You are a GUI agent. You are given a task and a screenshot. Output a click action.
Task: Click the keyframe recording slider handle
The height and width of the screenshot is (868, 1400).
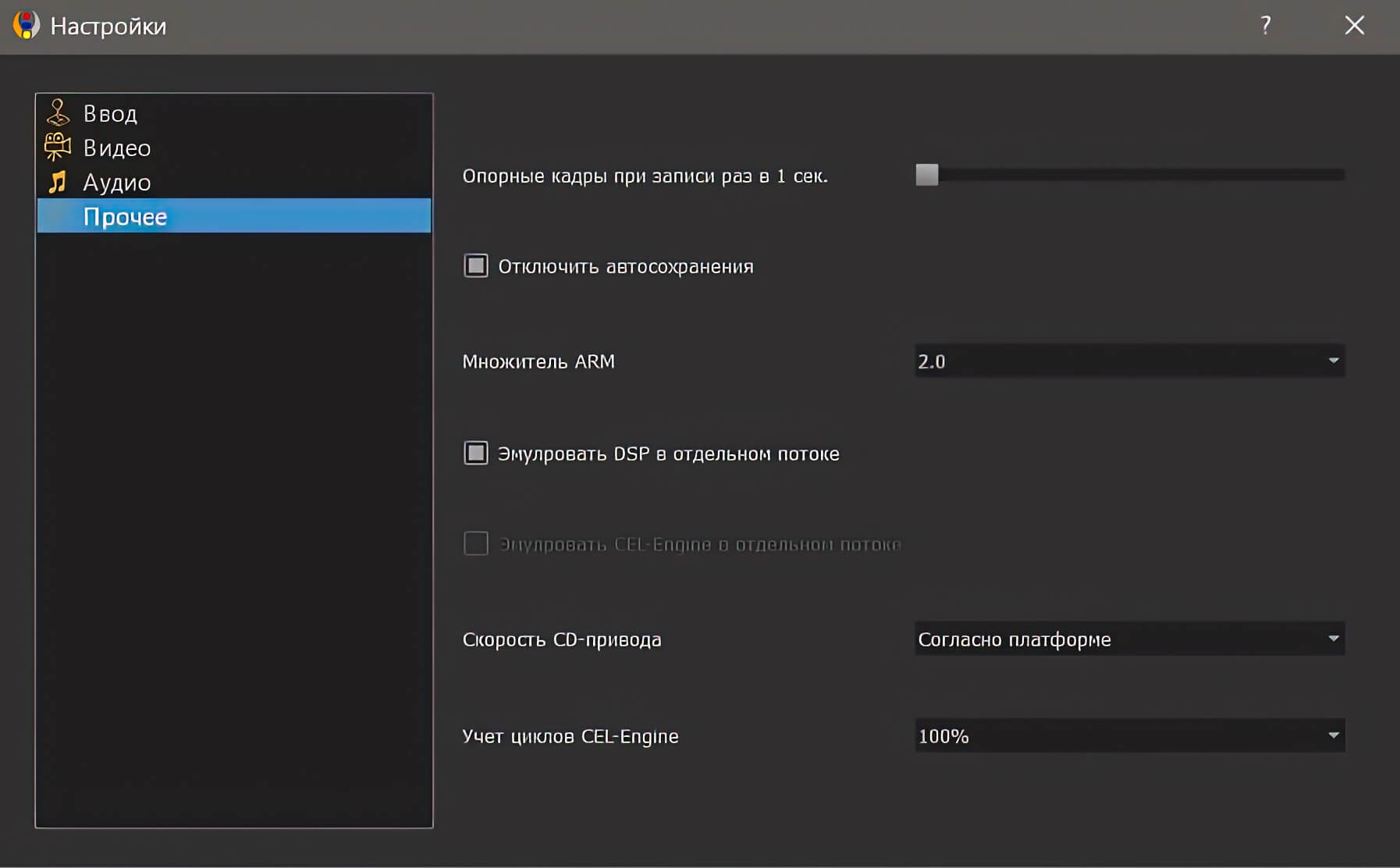tap(927, 175)
